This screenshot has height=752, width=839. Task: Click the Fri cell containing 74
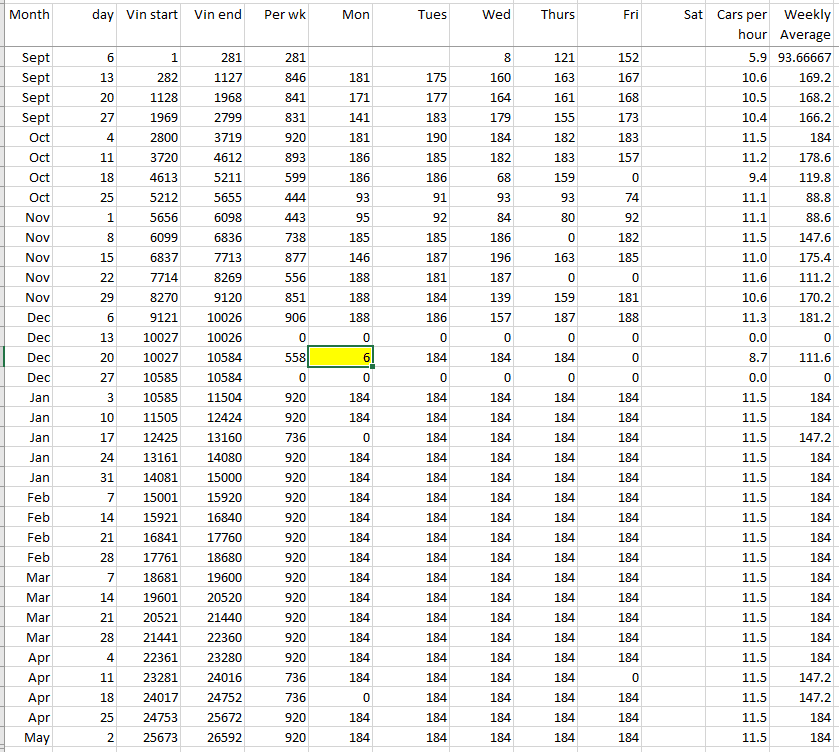(x=610, y=197)
